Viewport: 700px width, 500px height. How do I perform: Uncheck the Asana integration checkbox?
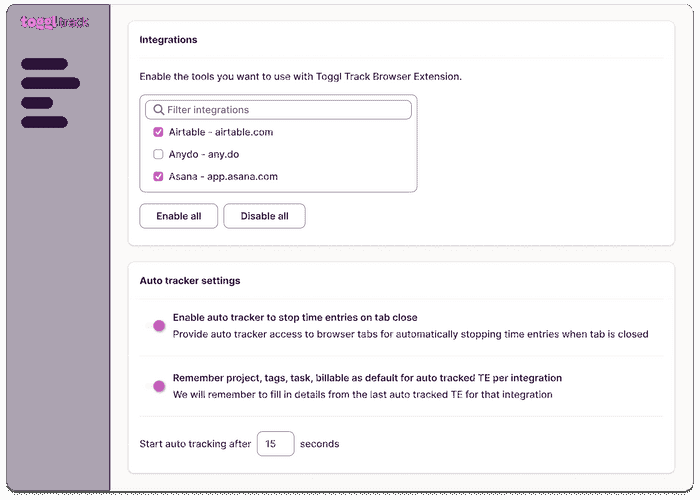point(158,177)
